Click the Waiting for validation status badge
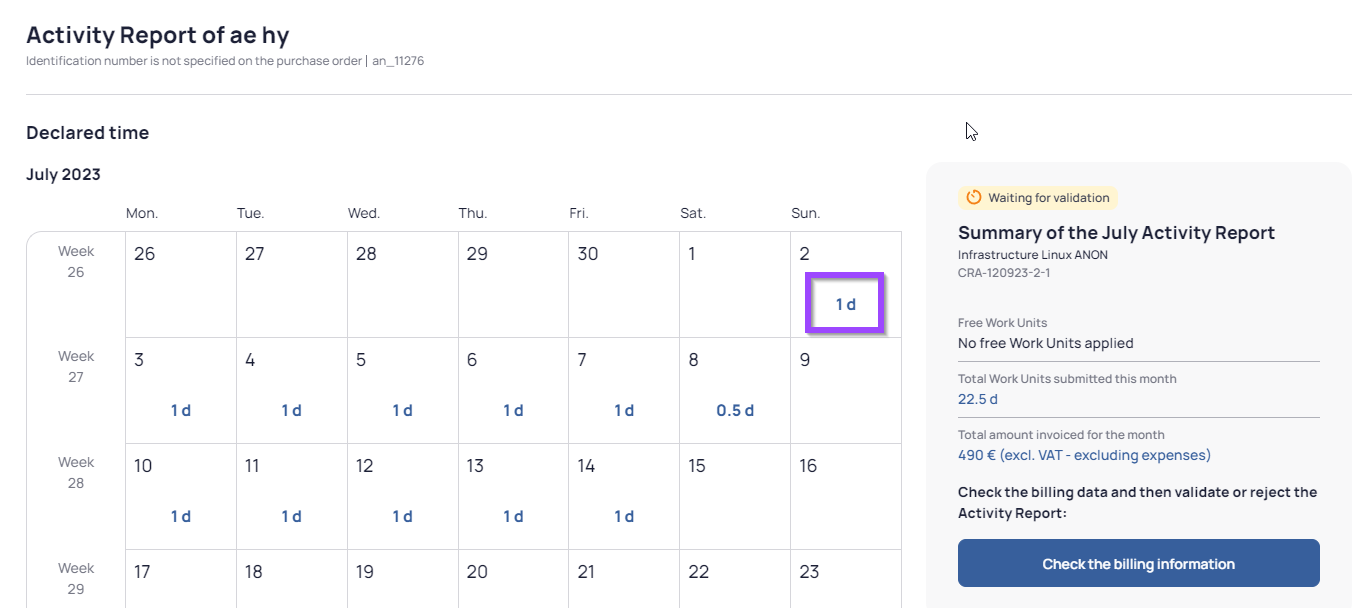This screenshot has width=1370, height=608. [x=1038, y=198]
